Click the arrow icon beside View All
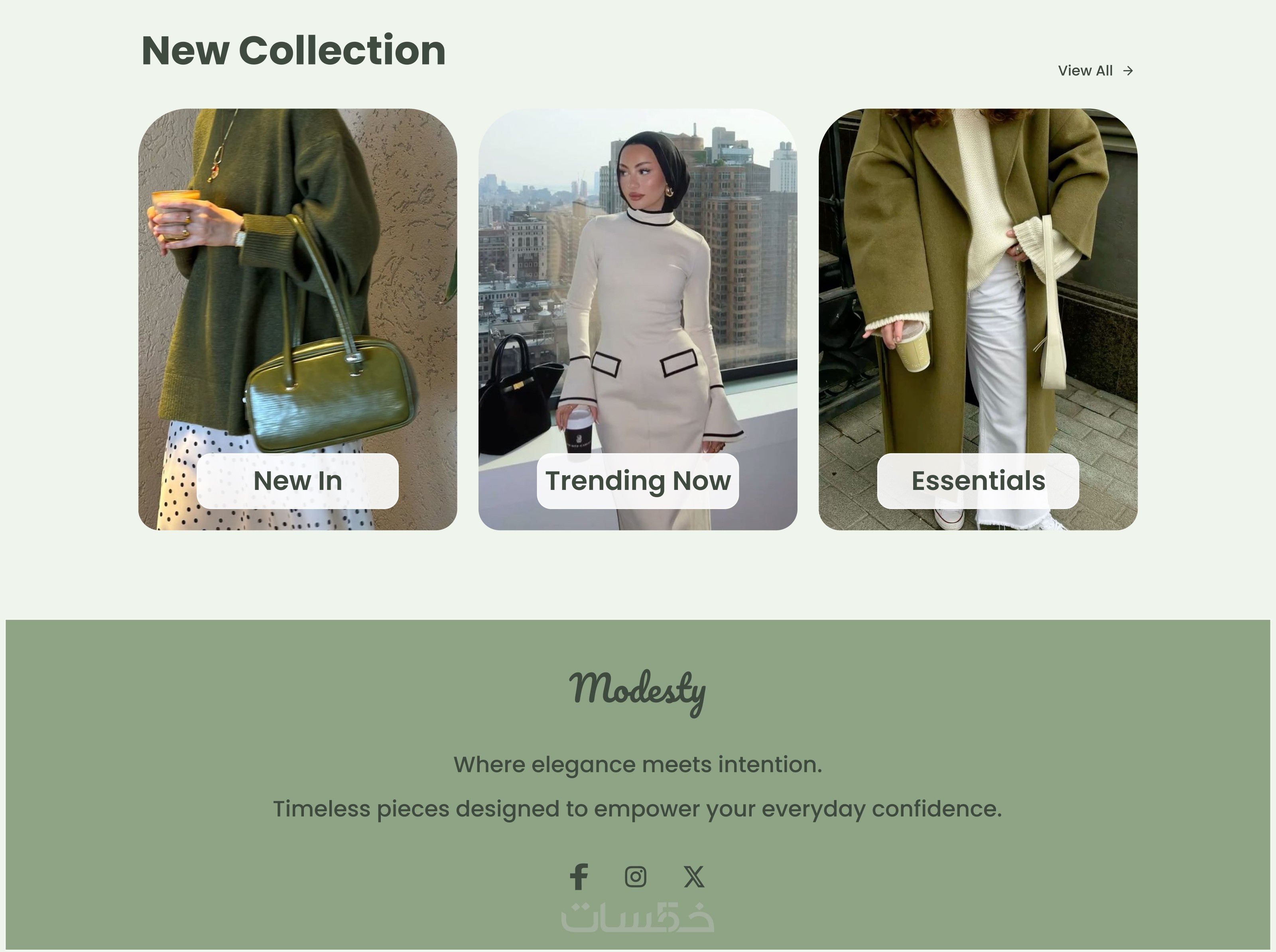 [1128, 70]
